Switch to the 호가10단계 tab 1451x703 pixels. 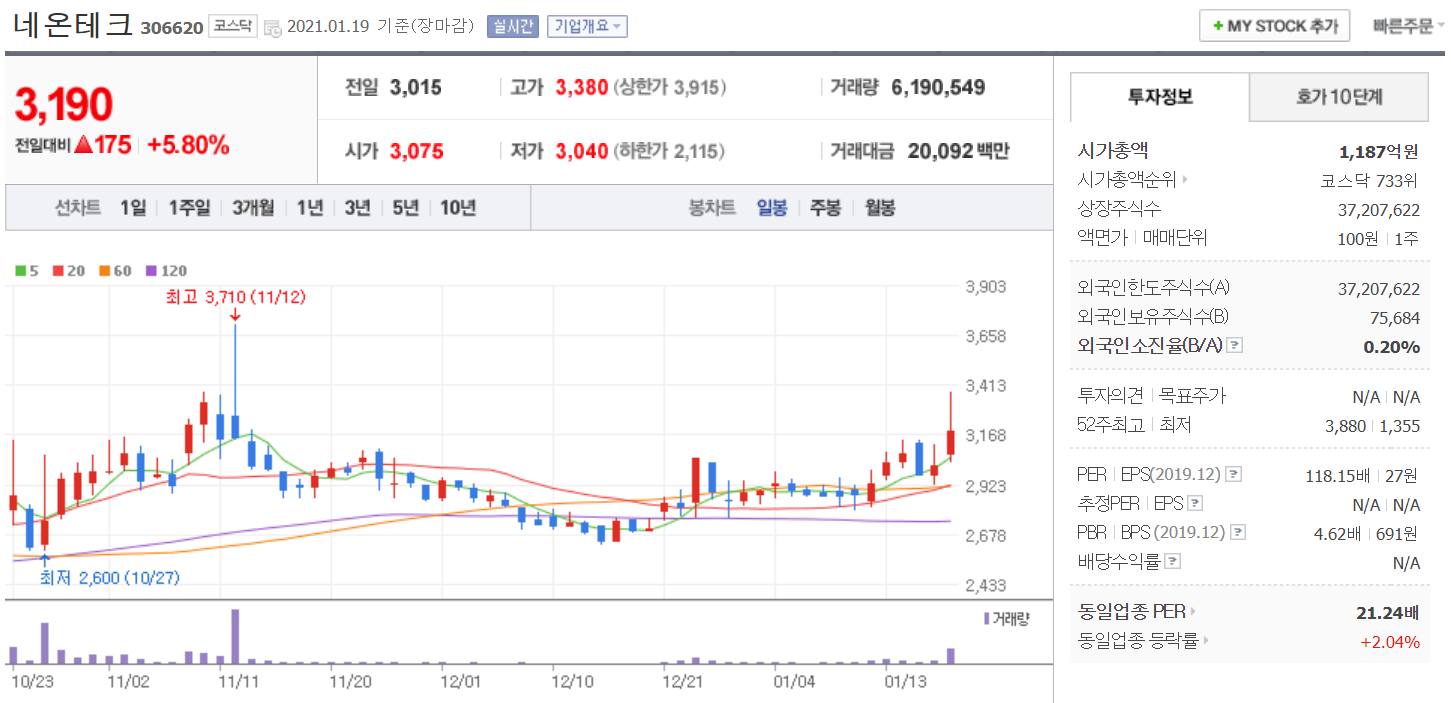pyautogui.click(x=1339, y=97)
